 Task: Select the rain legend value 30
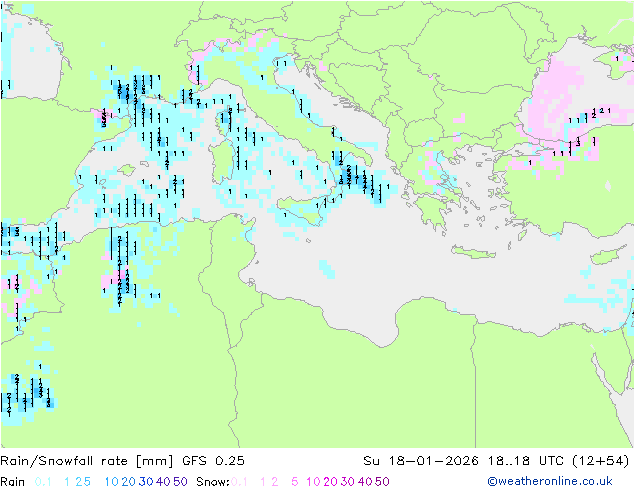pyautogui.click(x=146, y=482)
